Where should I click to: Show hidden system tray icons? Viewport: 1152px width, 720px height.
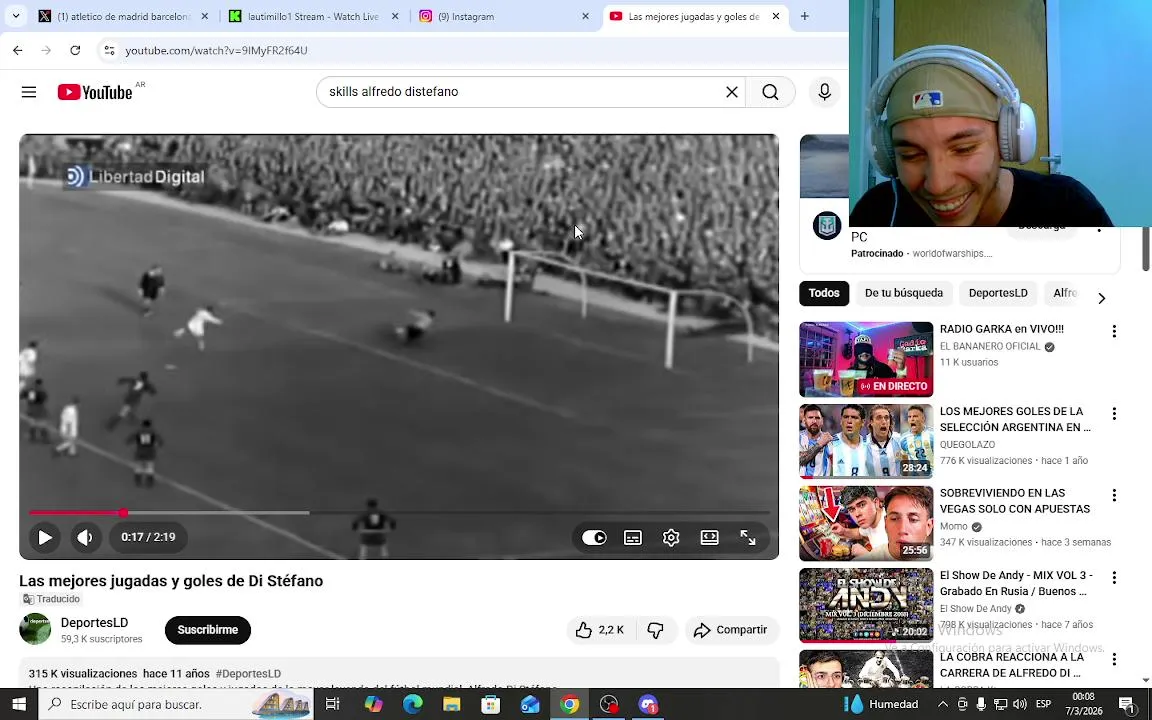943,704
